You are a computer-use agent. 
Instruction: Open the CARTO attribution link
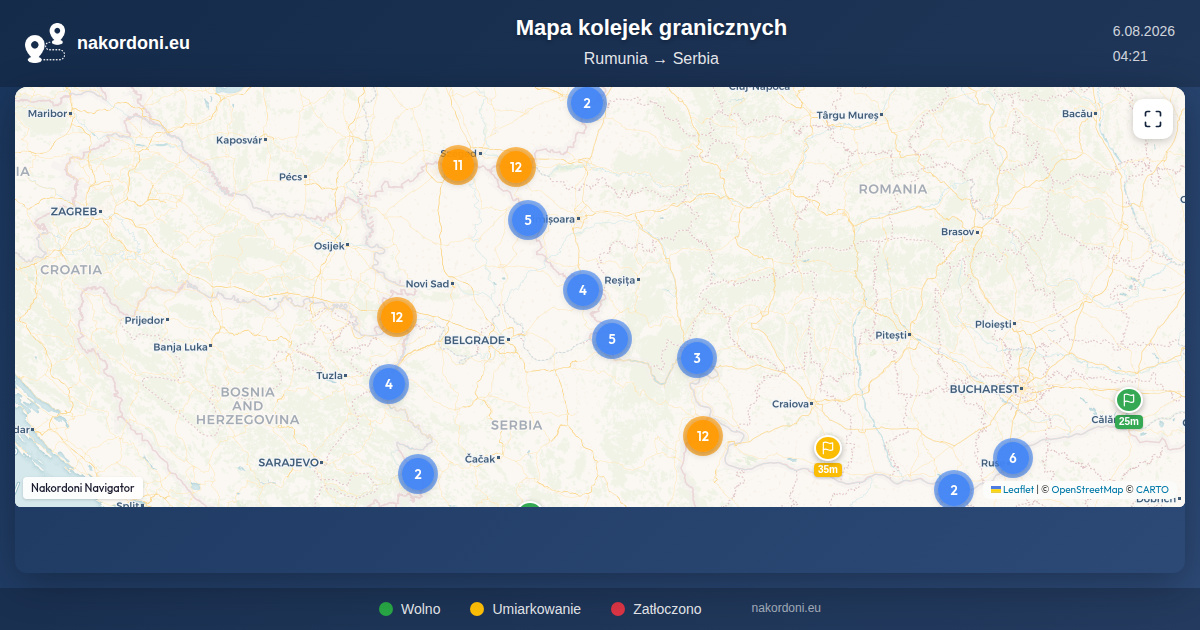(1152, 490)
